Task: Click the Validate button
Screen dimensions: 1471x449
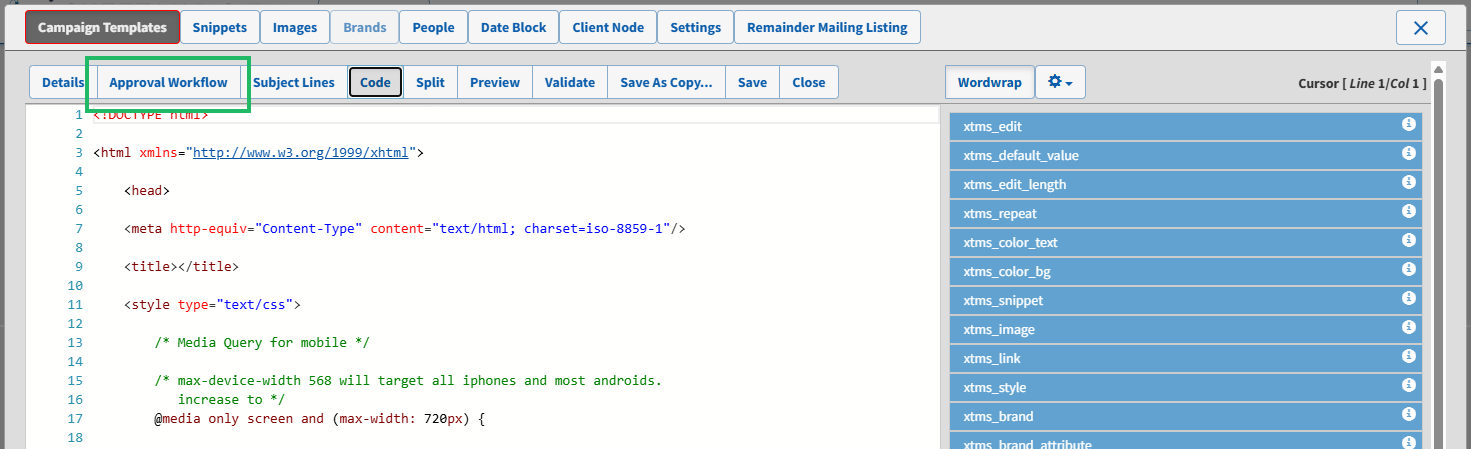Action: (570, 82)
